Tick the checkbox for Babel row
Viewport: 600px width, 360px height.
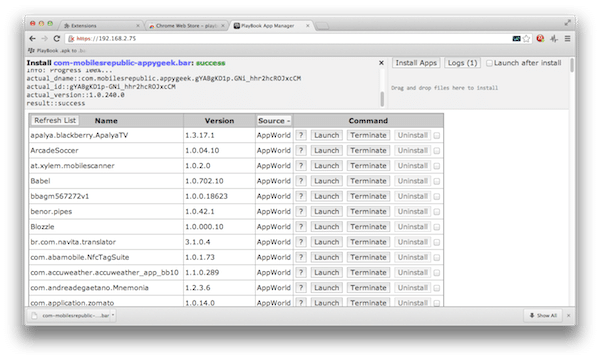[x=437, y=181]
